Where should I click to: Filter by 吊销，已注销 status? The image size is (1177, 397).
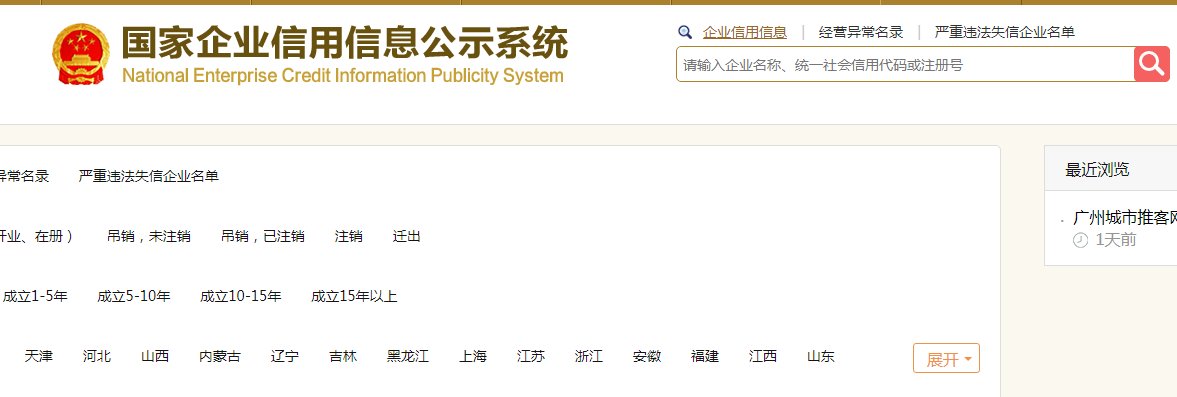point(263,236)
